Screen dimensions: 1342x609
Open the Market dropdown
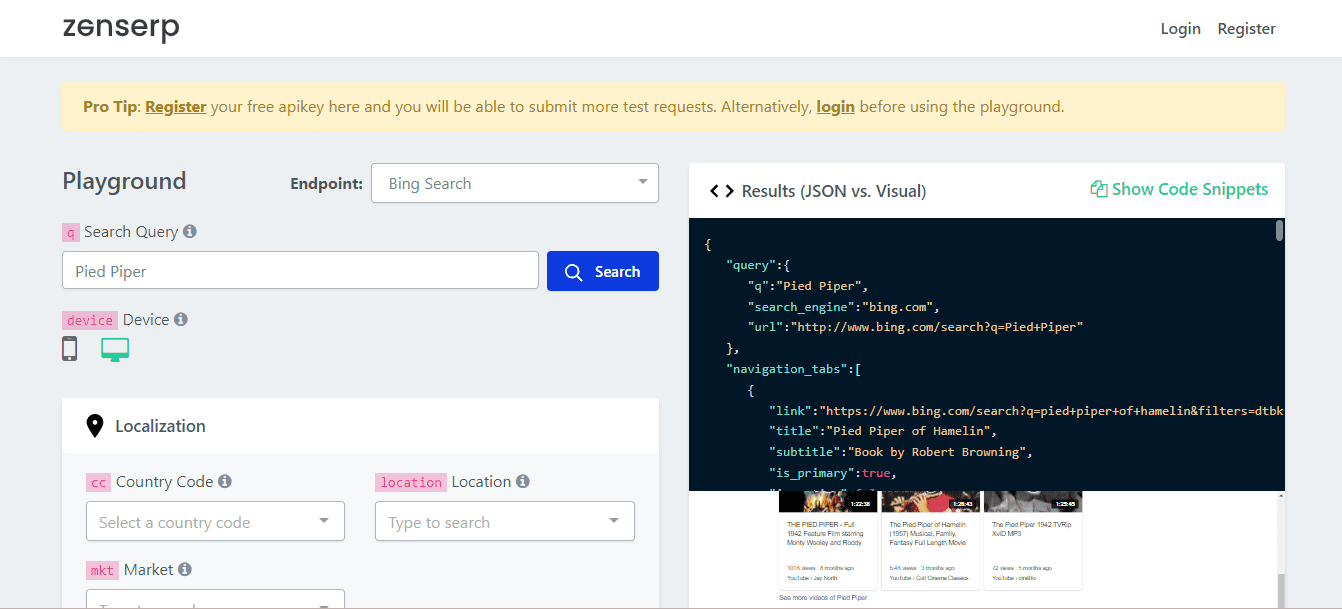[x=214, y=601]
